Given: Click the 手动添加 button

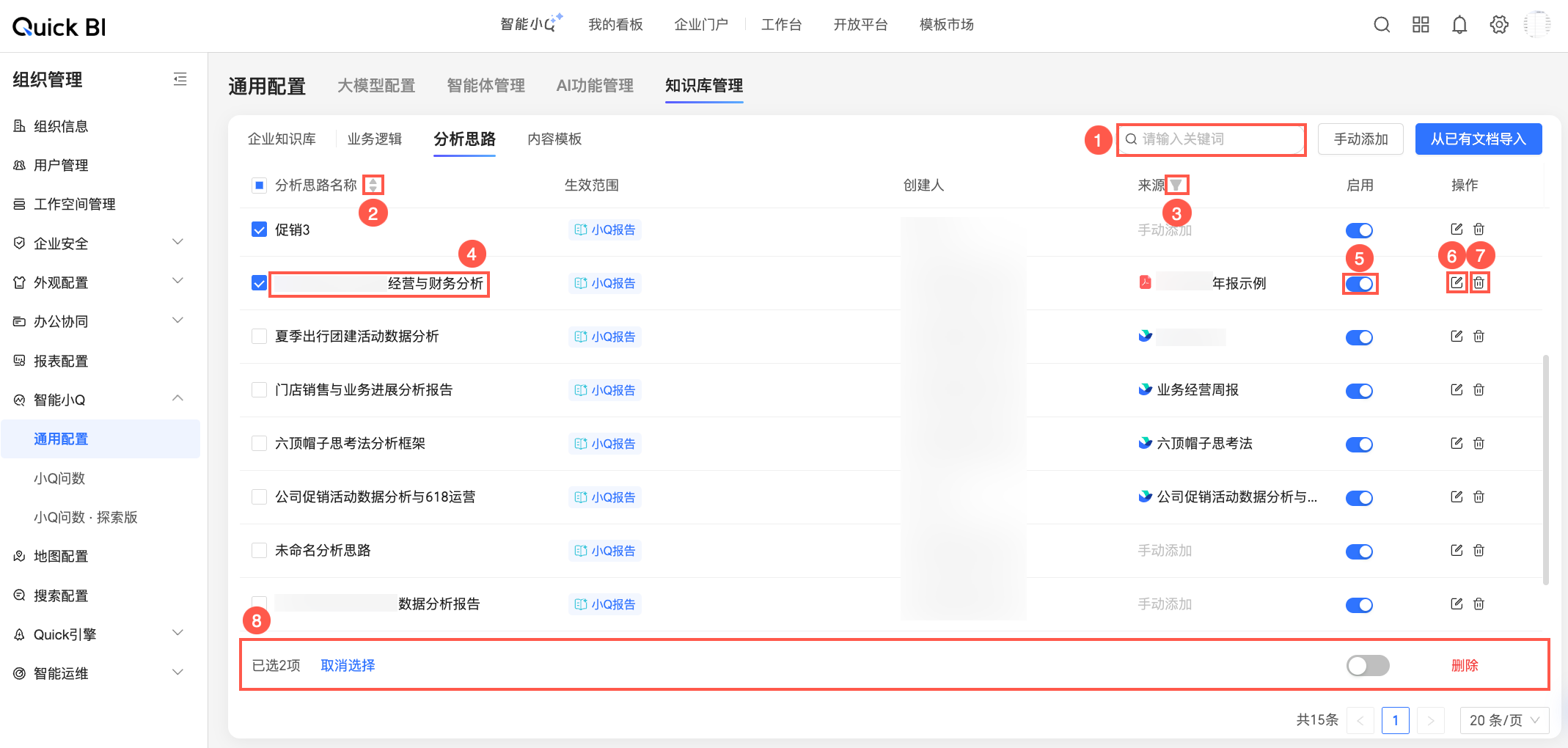Looking at the screenshot, I should pos(1360,139).
